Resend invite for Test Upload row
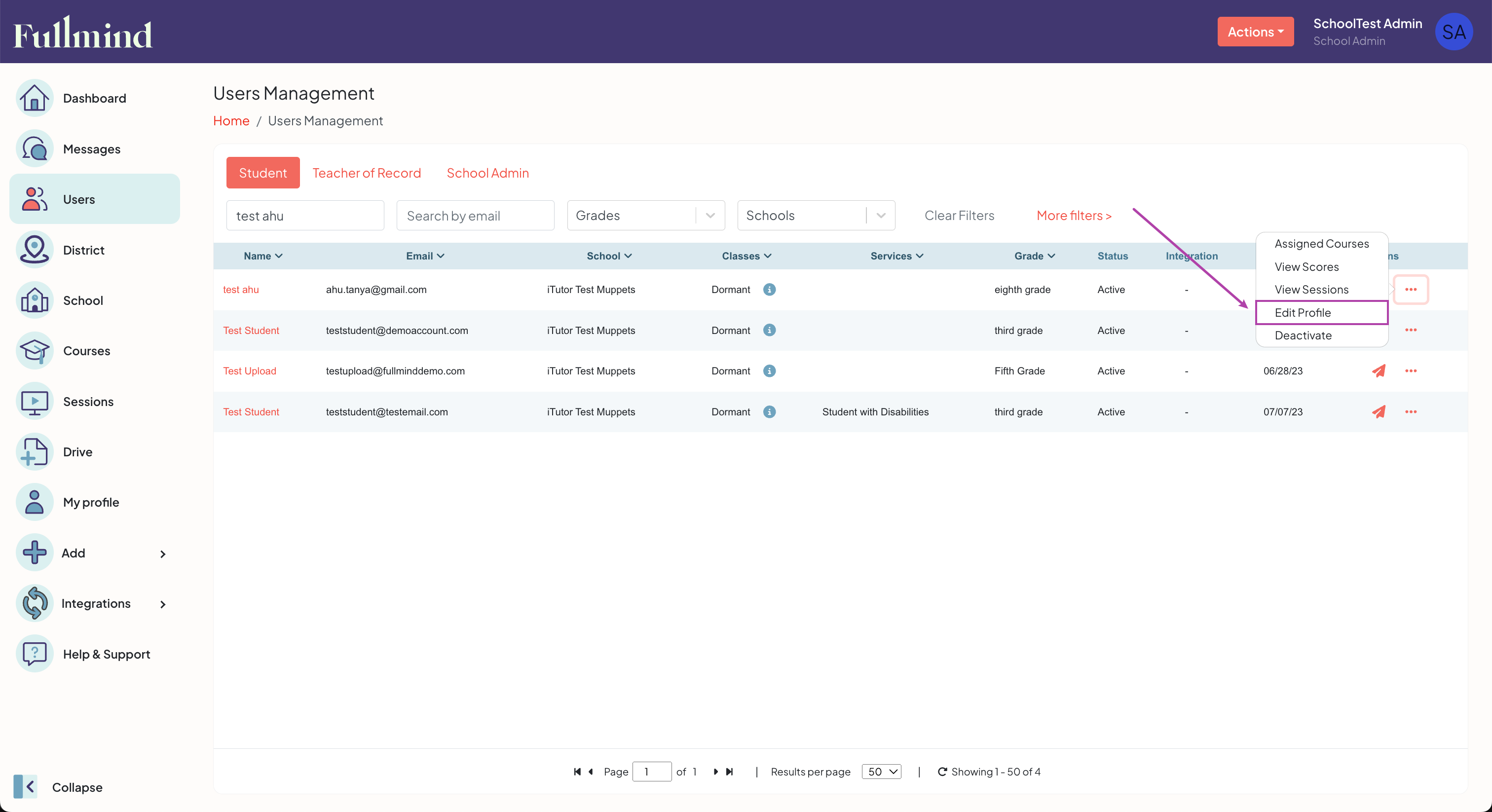 tap(1379, 371)
